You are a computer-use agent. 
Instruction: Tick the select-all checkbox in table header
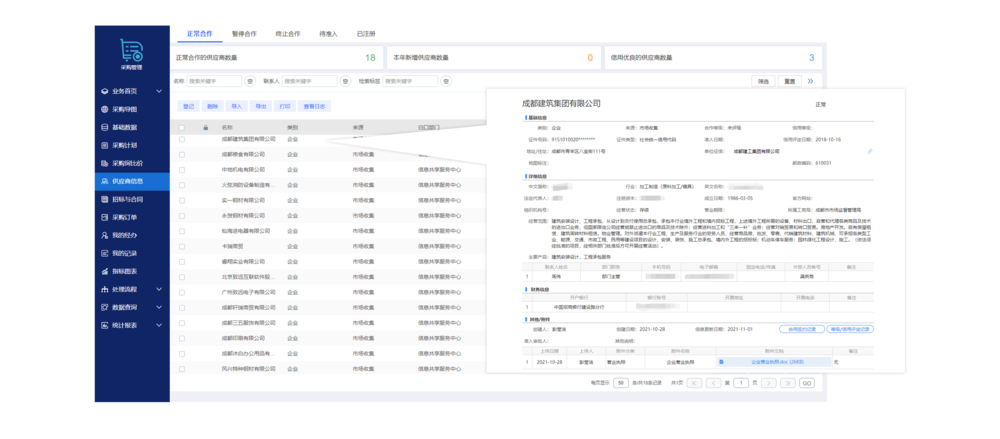point(182,128)
